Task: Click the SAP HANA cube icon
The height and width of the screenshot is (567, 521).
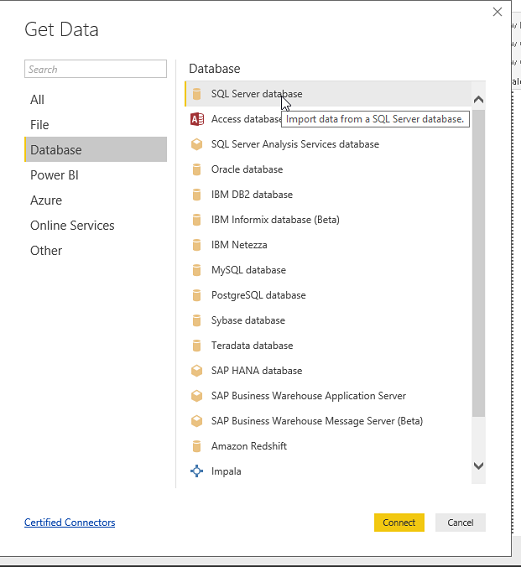Action: tap(197, 371)
